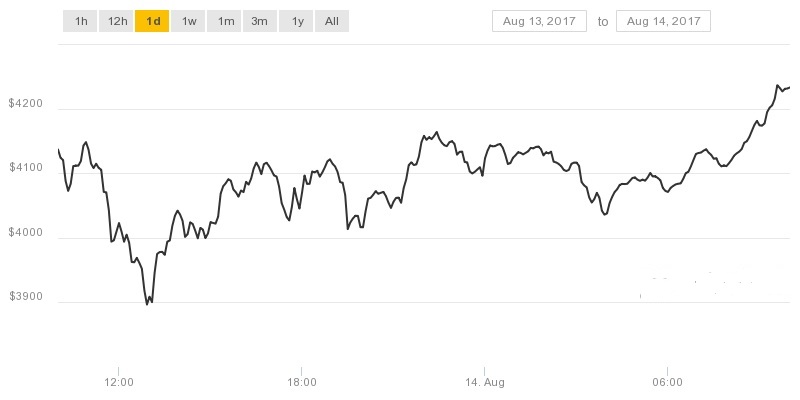This screenshot has height=400, width=800.
Task: Click the $4000 price axis label
Action: point(26,232)
